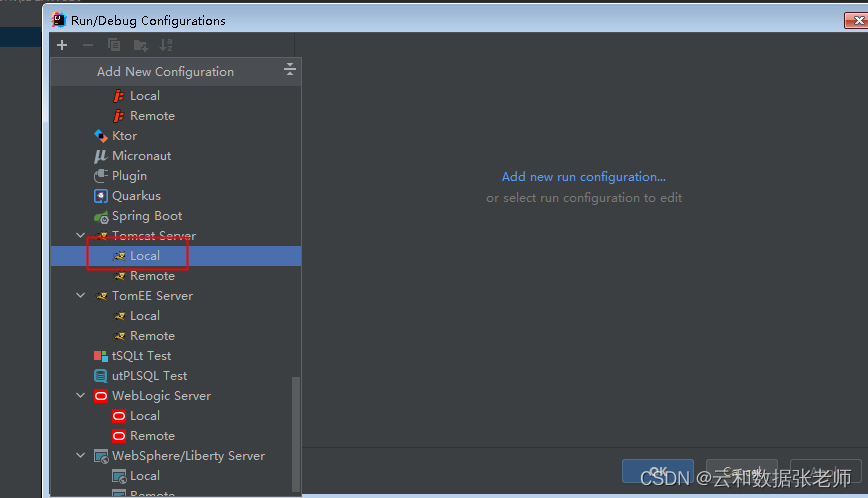Image resolution: width=868 pixels, height=498 pixels.
Task: Close the Run/Debug Configurations dialog
Action: (x=857, y=20)
